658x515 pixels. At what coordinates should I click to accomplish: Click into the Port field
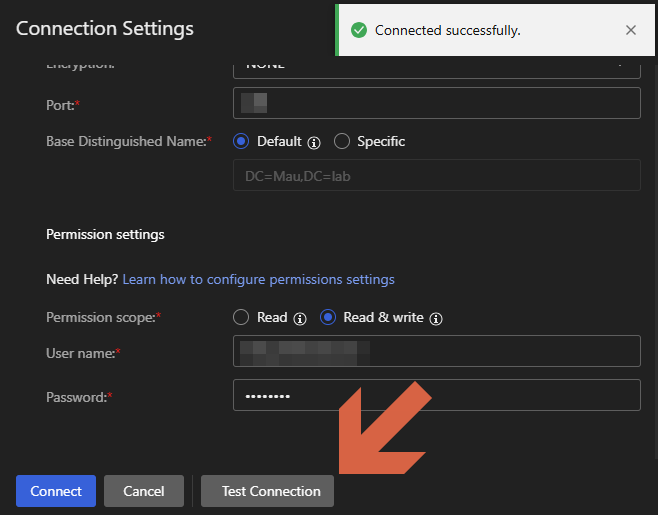coord(436,103)
